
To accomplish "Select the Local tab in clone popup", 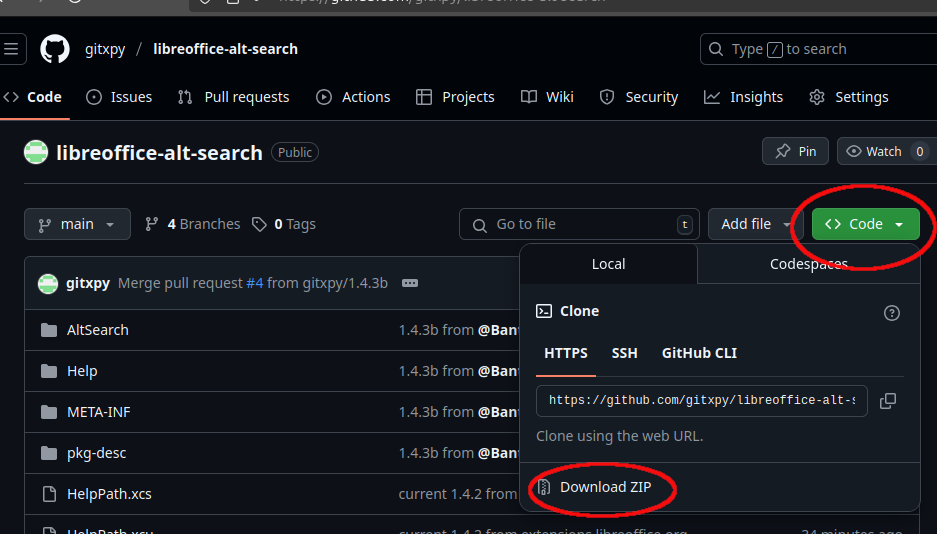I will tap(608, 264).
